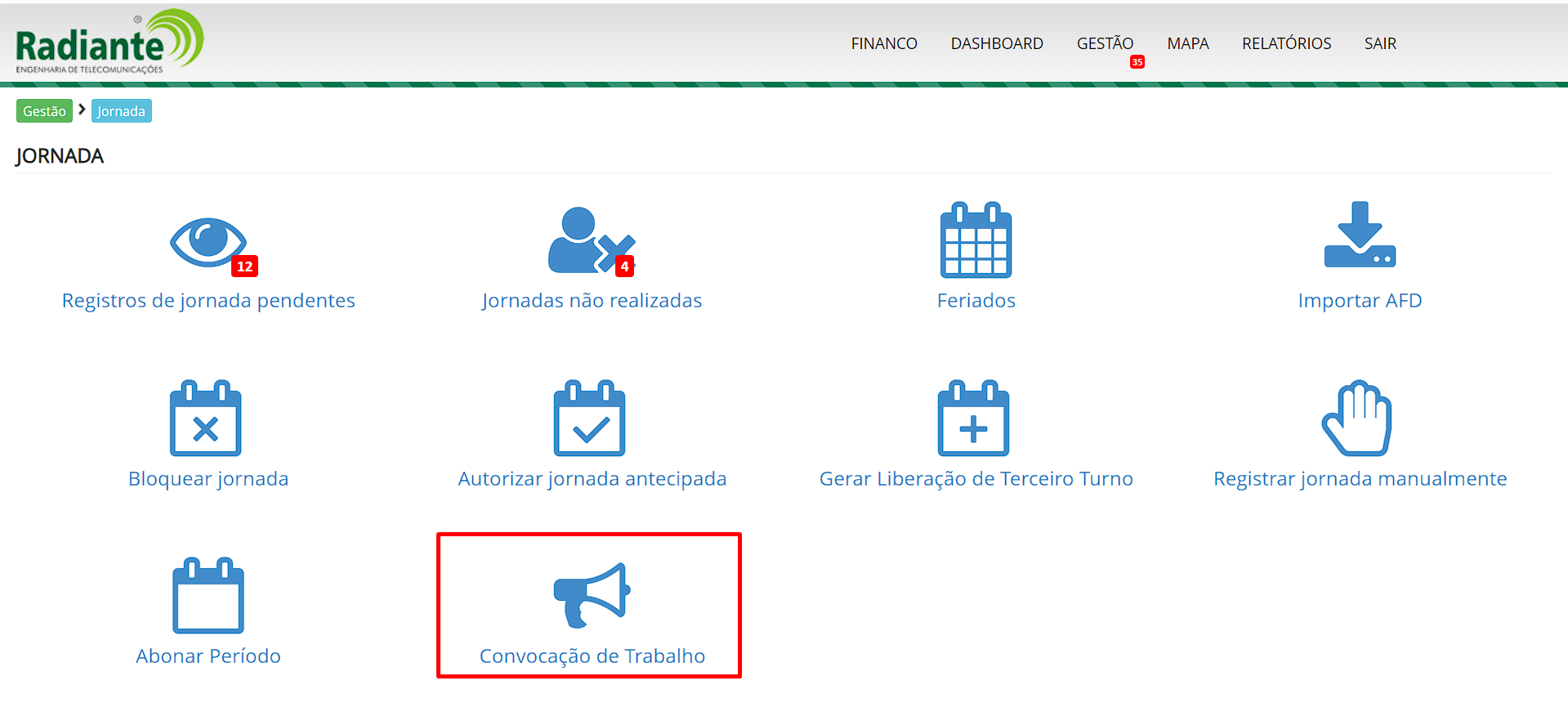The height and width of the screenshot is (712, 1568).
Task: Open the GESTÃO menu
Action: pos(1105,43)
